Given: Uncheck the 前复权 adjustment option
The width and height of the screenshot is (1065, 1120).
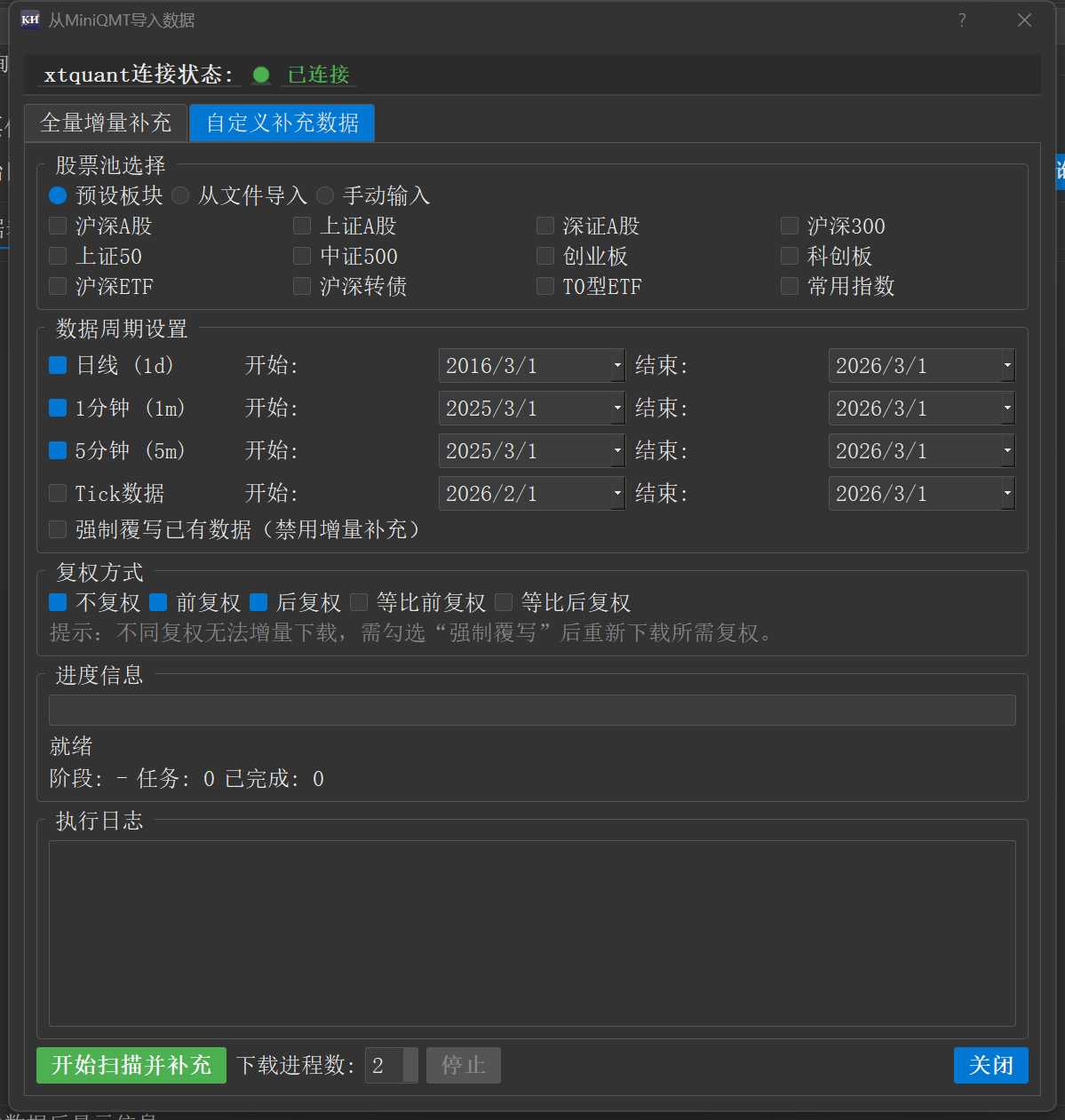Looking at the screenshot, I should 158,602.
